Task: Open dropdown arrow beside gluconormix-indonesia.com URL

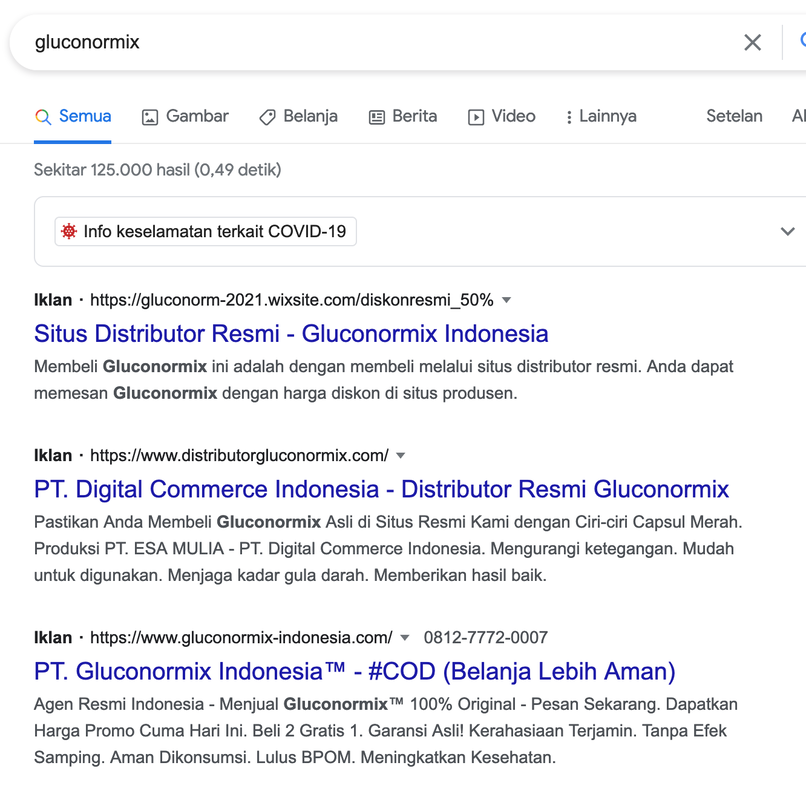Action: (405, 638)
